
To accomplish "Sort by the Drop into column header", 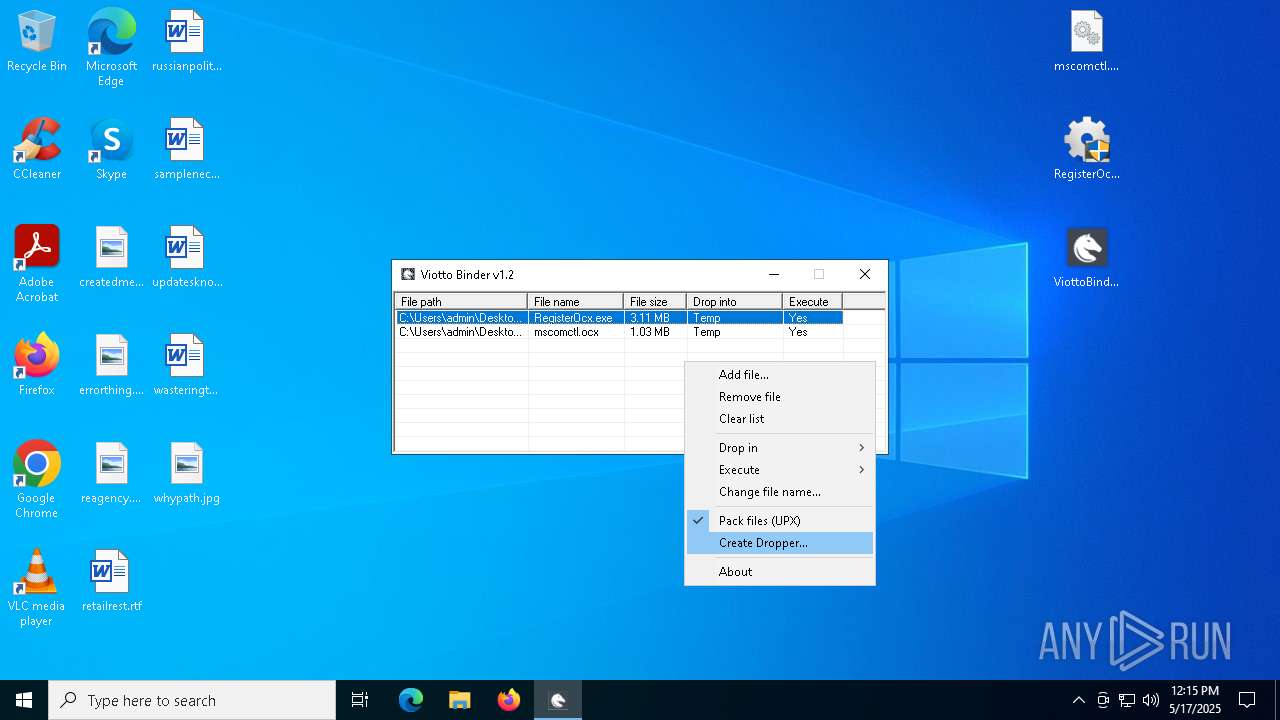I will [x=734, y=301].
